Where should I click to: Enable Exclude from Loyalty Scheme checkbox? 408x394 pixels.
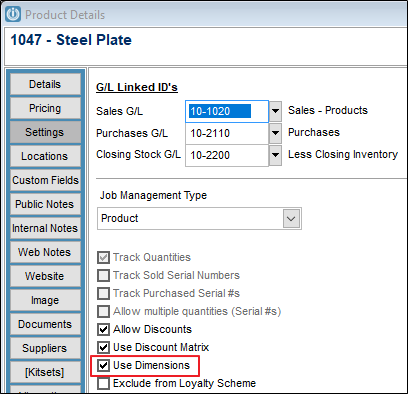pos(103,383)
